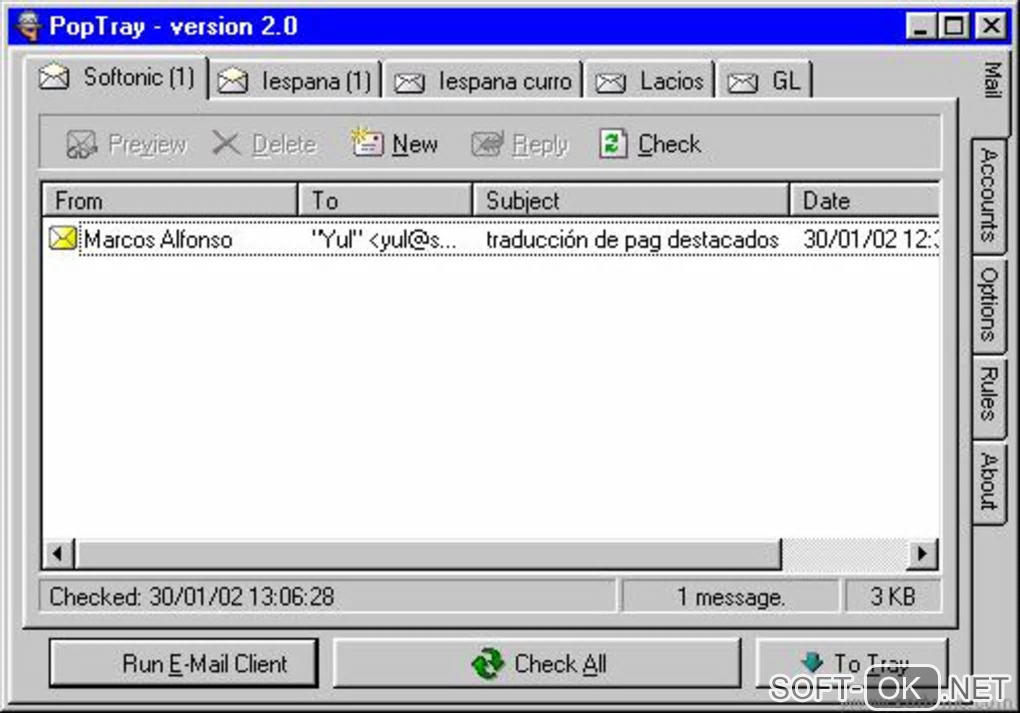Viewport: 1020px width, 713px height.
Task: Switch to the Options side tab
Action: click(989, 304)
